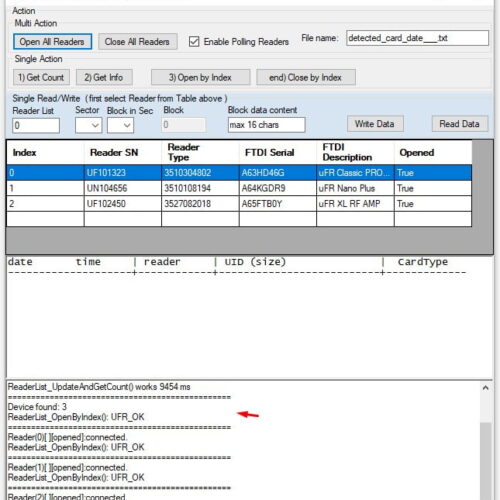Click the FTDI Description column header
This screenshot has height=500, width=500.
click(x=355, y=153)
